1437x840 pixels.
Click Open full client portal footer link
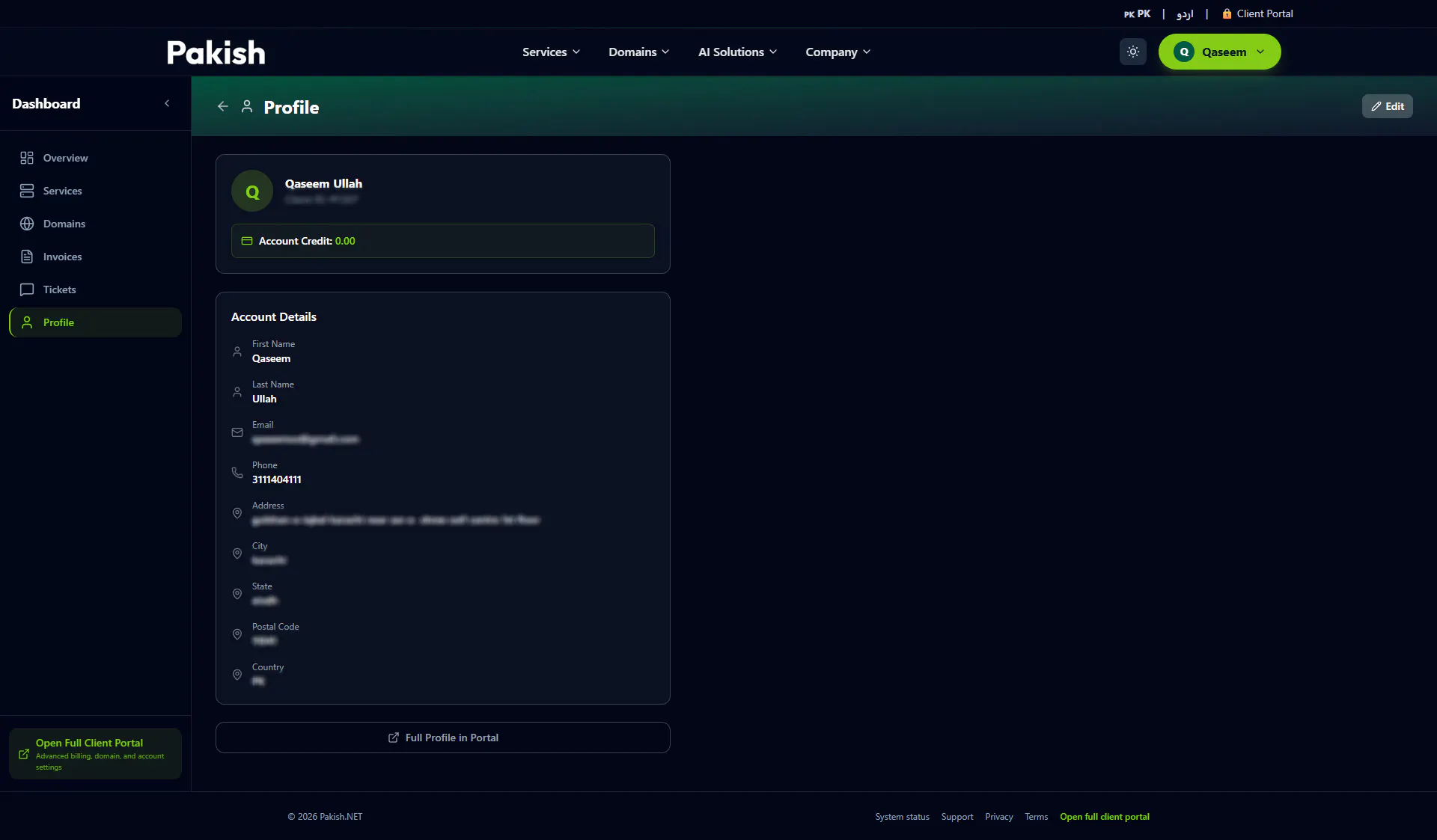(x=1104, y=817)
